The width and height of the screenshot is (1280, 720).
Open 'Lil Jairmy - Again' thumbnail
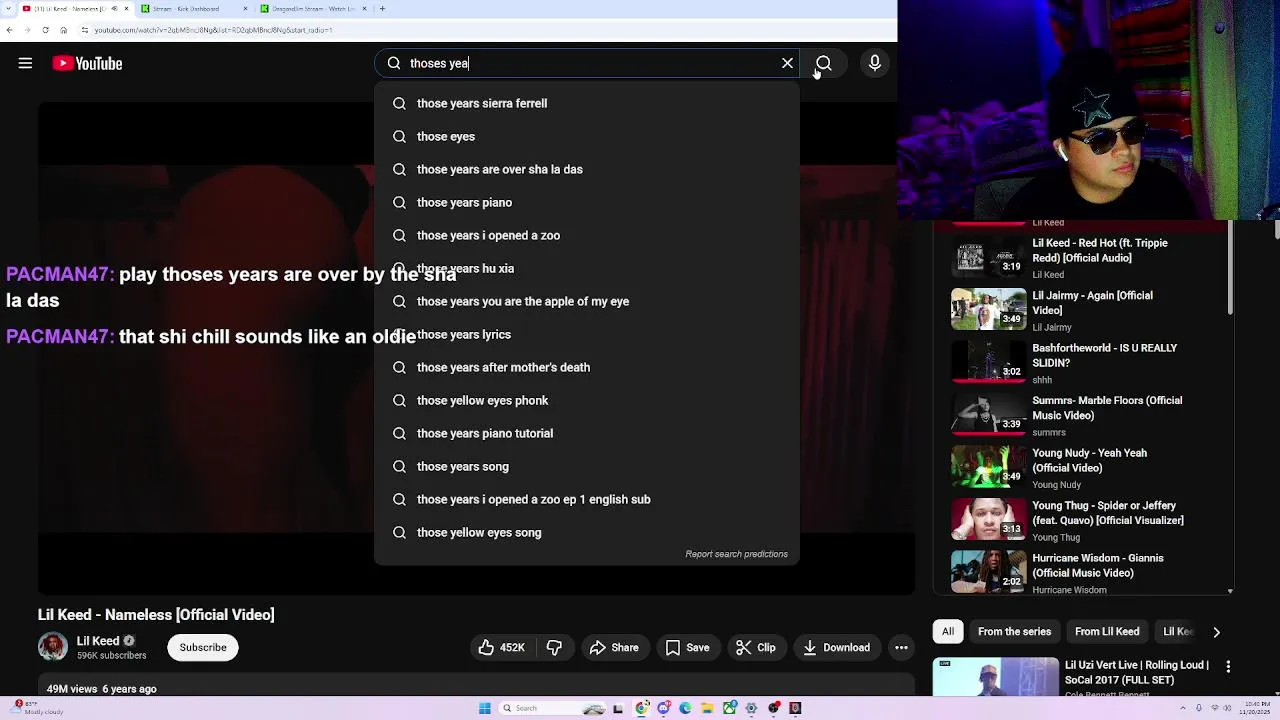click(x=988, y=309)
